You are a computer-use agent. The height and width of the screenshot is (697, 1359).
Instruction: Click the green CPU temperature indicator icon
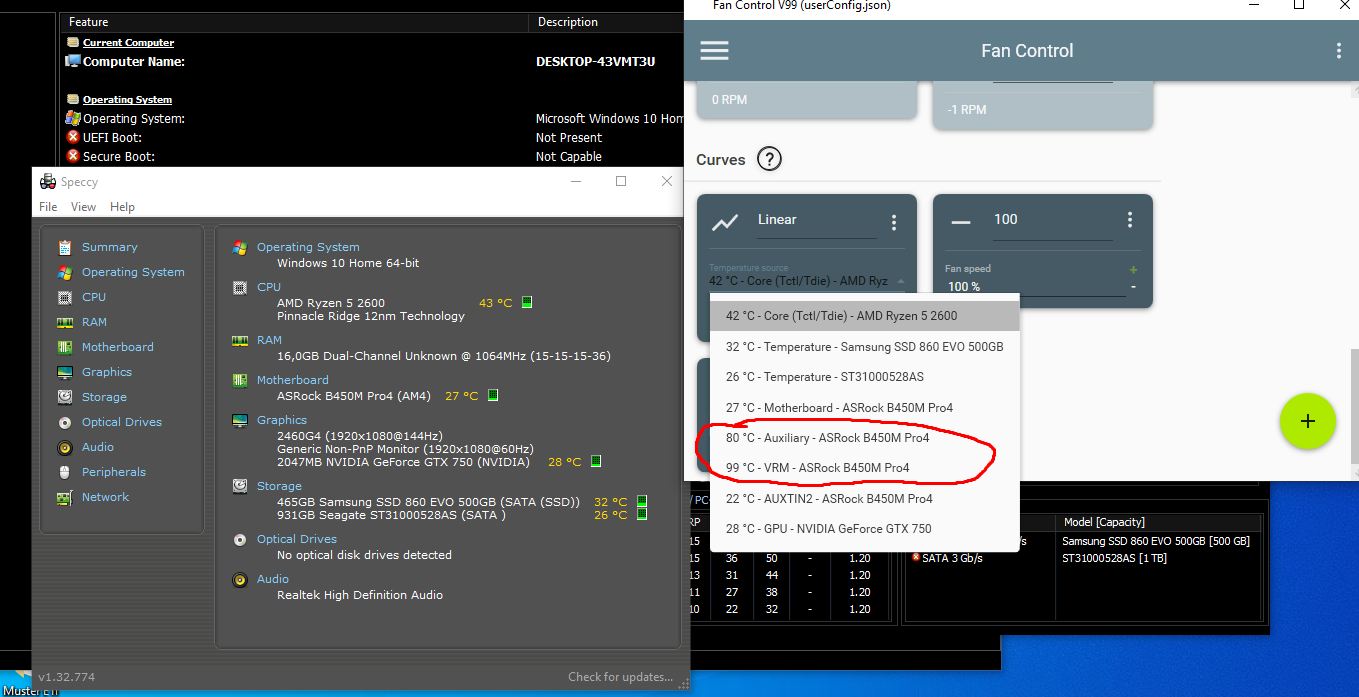(527, 302)
